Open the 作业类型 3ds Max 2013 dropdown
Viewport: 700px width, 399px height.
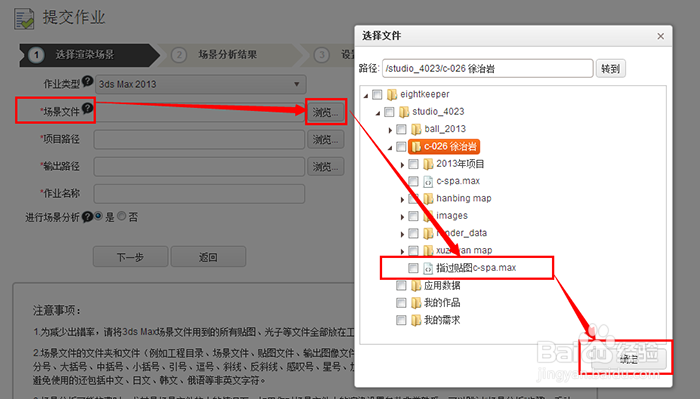(200, 84)
